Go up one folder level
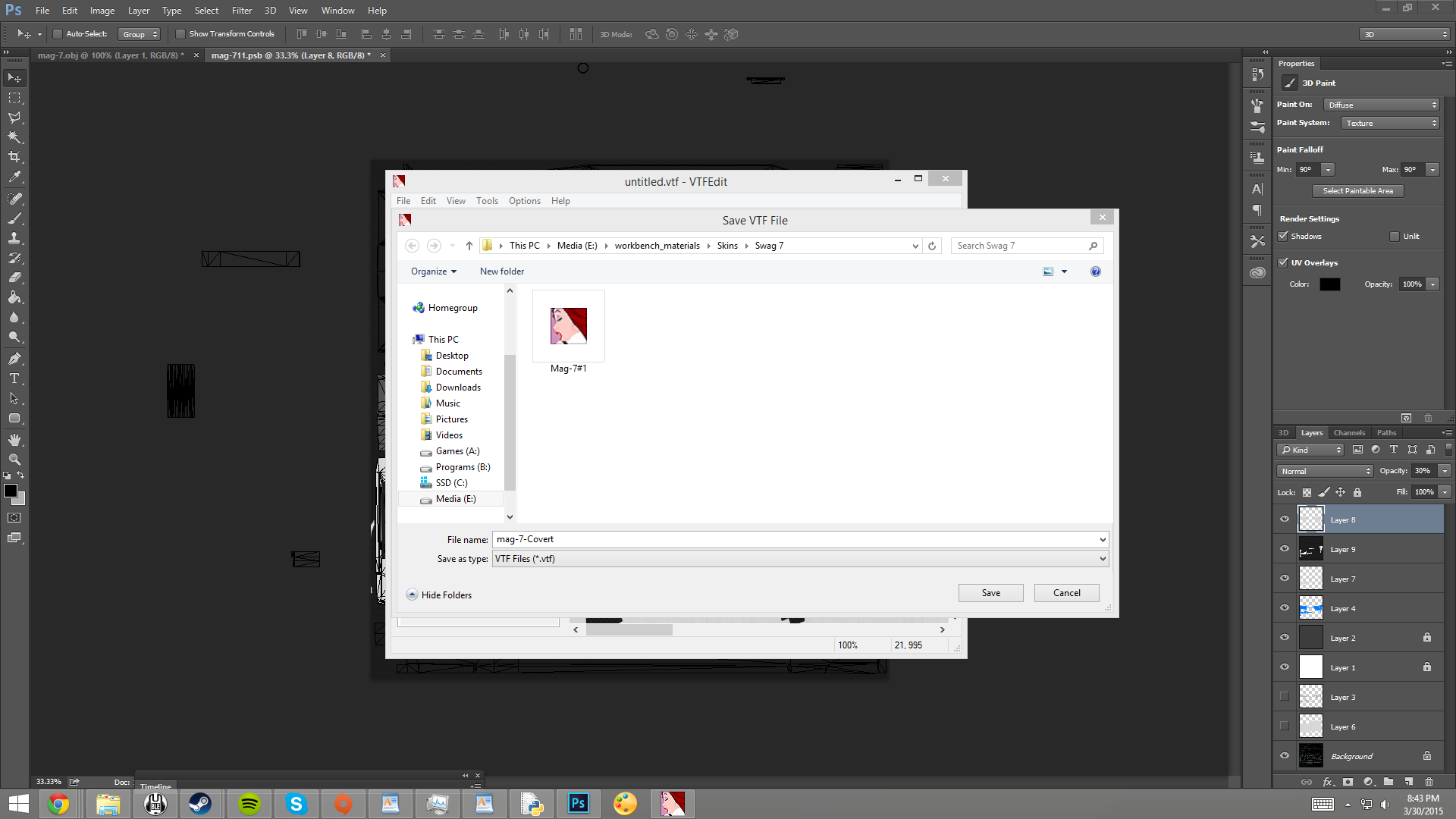Screen dimensions: 1456x819 click(x=469, y=246)
